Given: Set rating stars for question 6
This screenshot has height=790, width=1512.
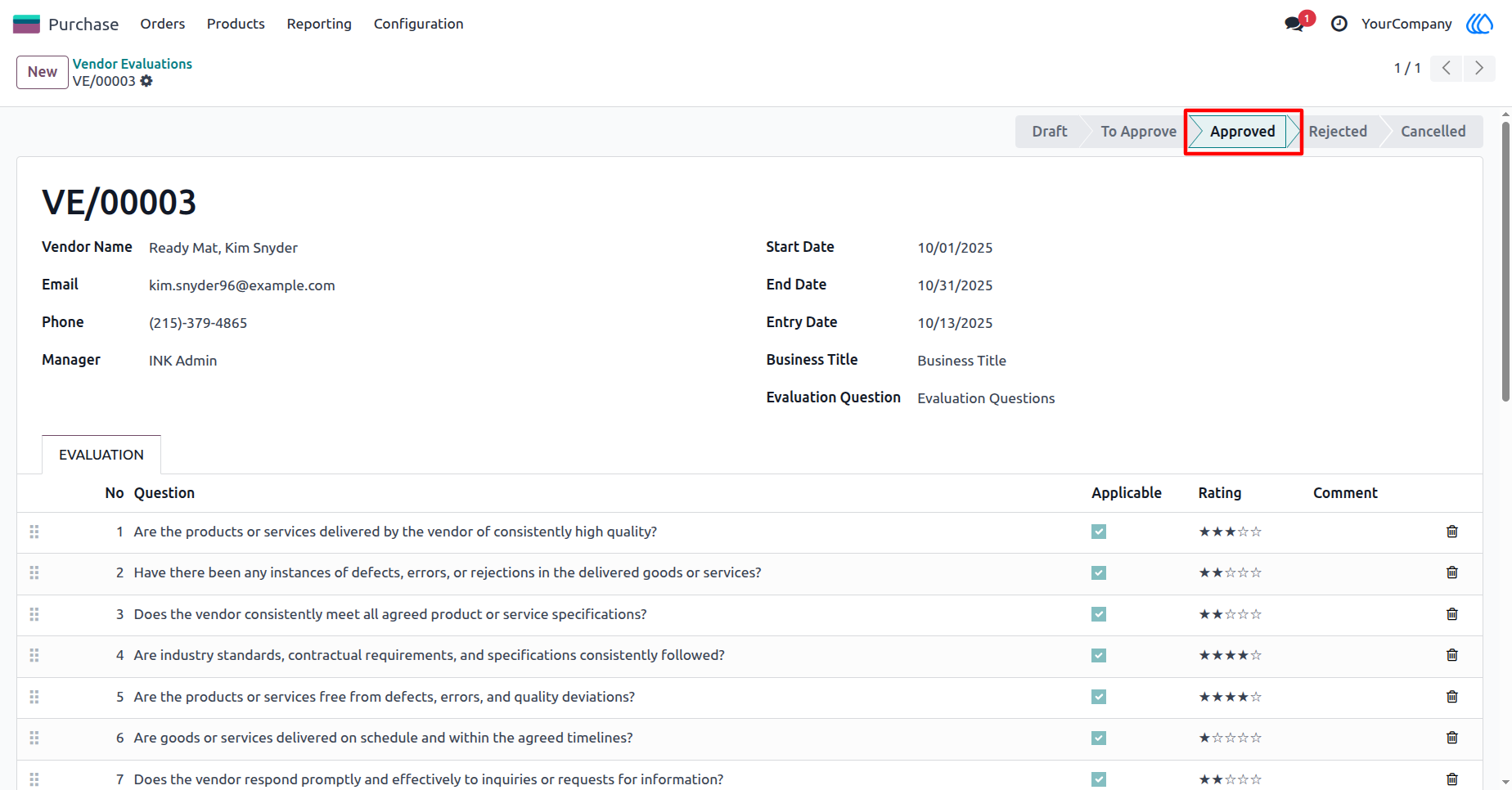Looking at the screenshot, I should (1231, 738).
